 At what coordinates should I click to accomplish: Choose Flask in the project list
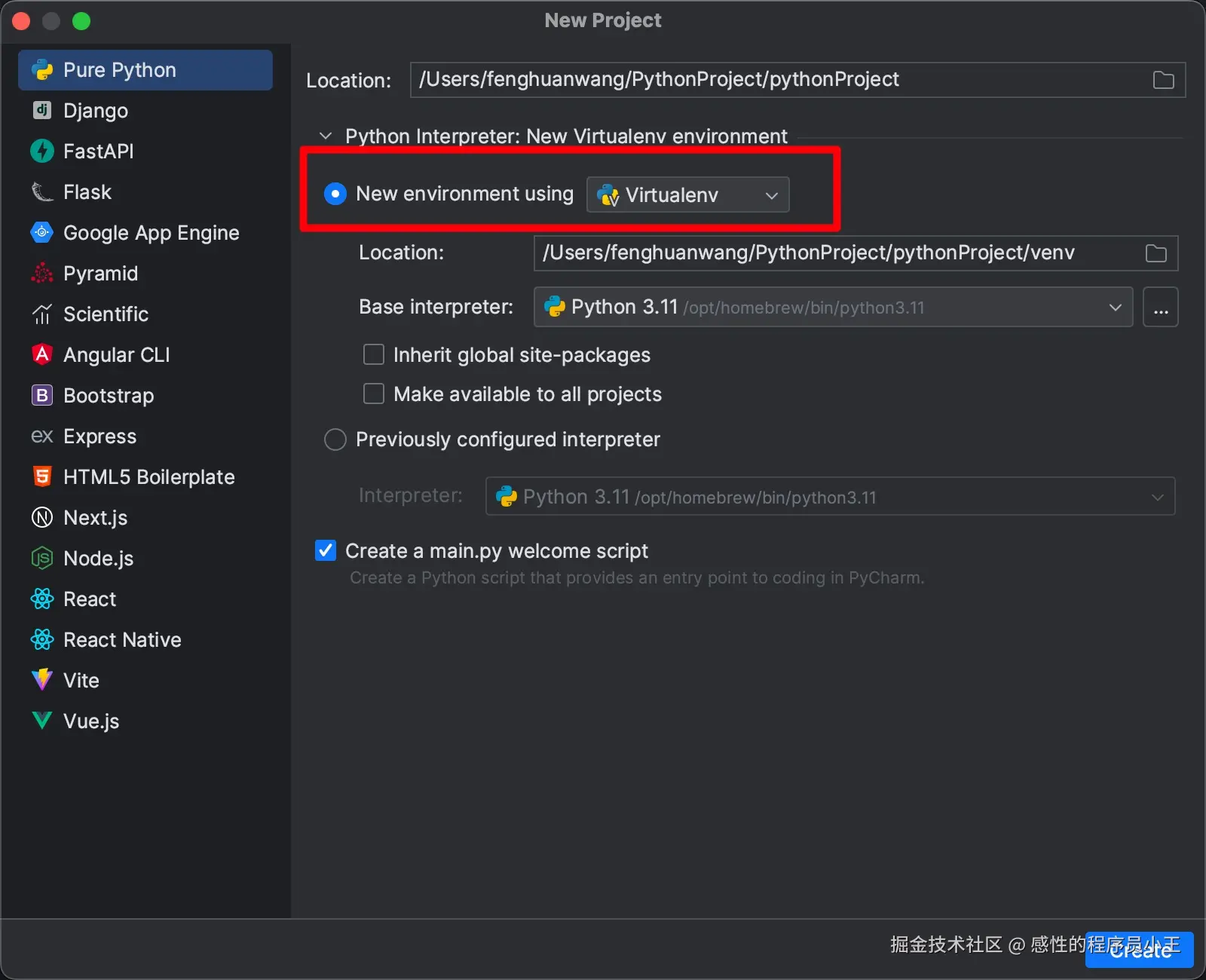[x=145, y=192]
